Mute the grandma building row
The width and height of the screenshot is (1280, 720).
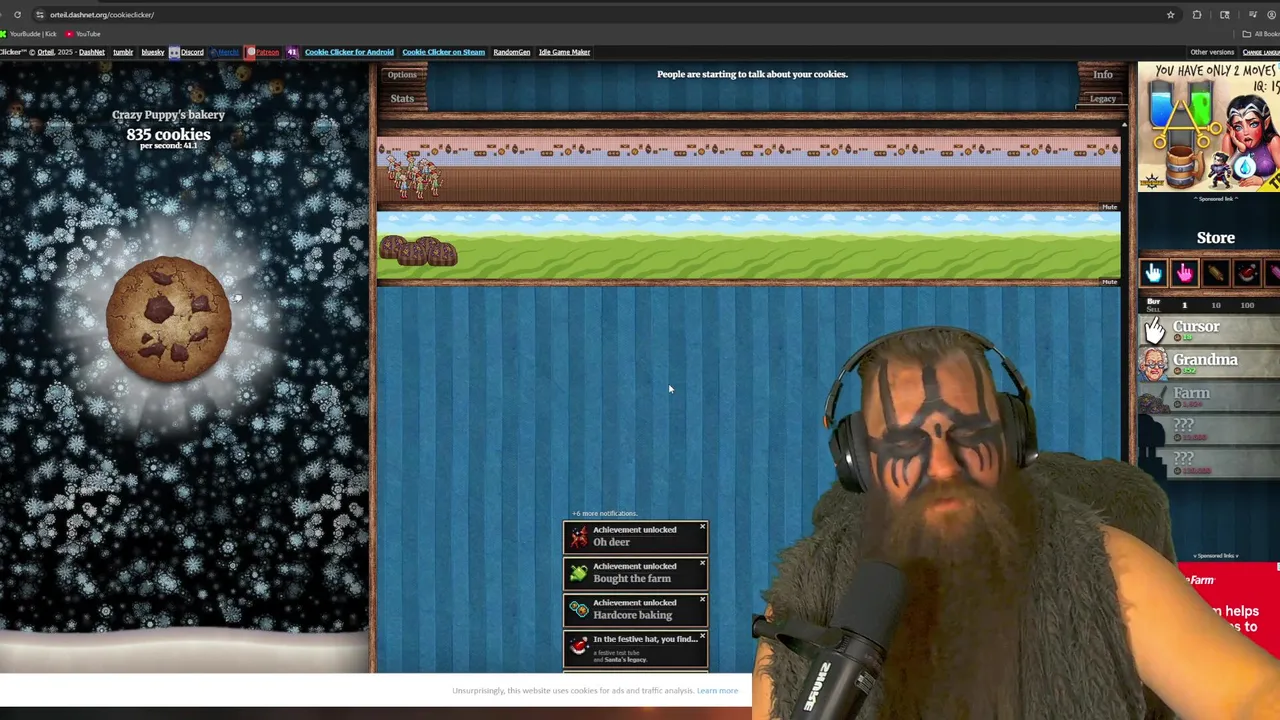coord(1109,207)
